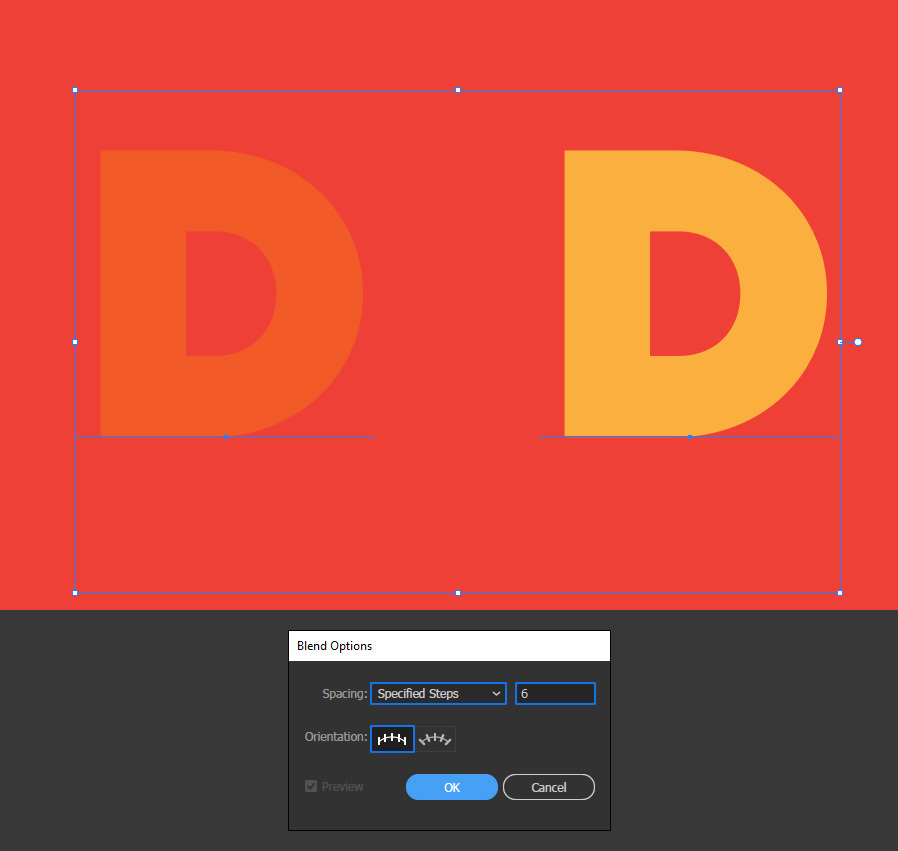
Task: Cancel the Blend Options dialog
Action: [549, 787]
